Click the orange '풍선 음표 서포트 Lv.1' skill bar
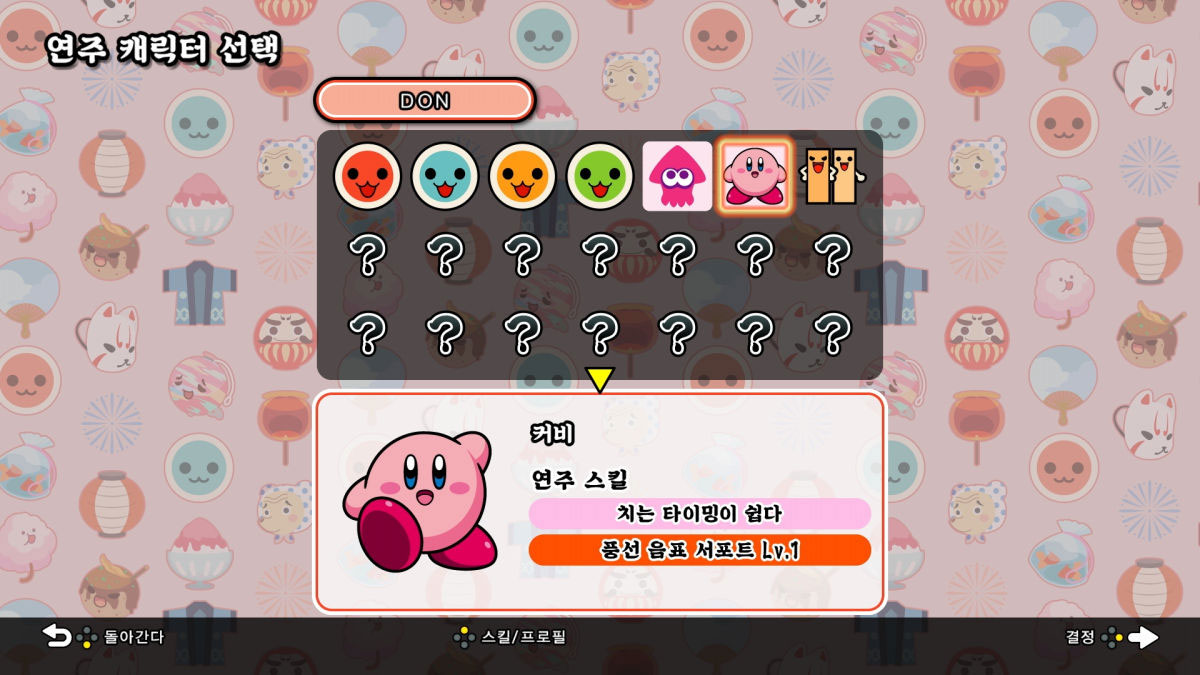 pos(700,550)
